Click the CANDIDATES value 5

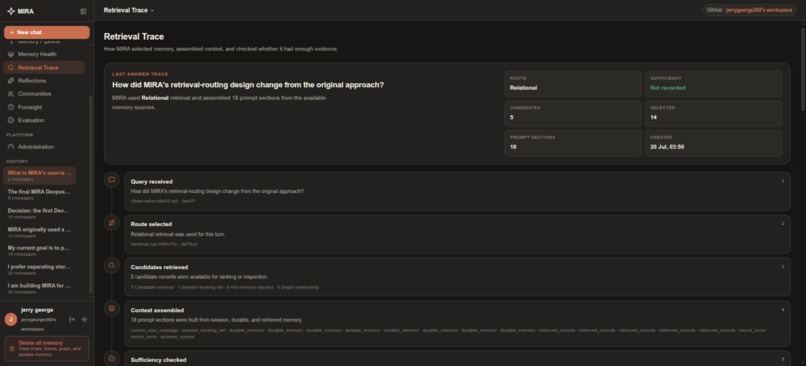[x=511, y=117]
